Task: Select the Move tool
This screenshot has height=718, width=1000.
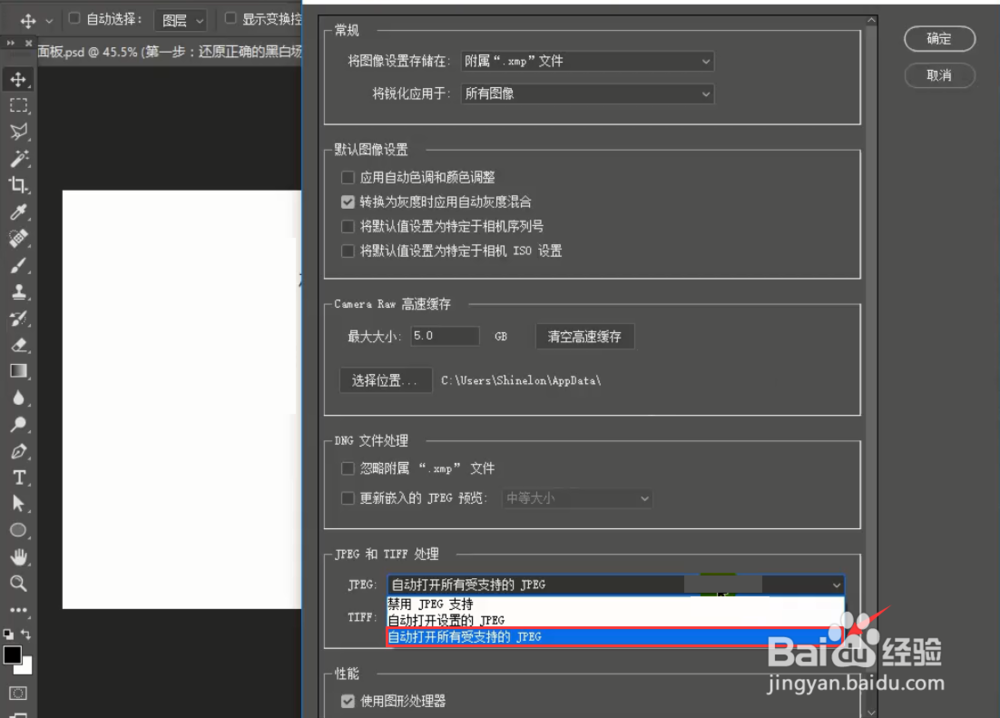Action: tap(18, 78)
